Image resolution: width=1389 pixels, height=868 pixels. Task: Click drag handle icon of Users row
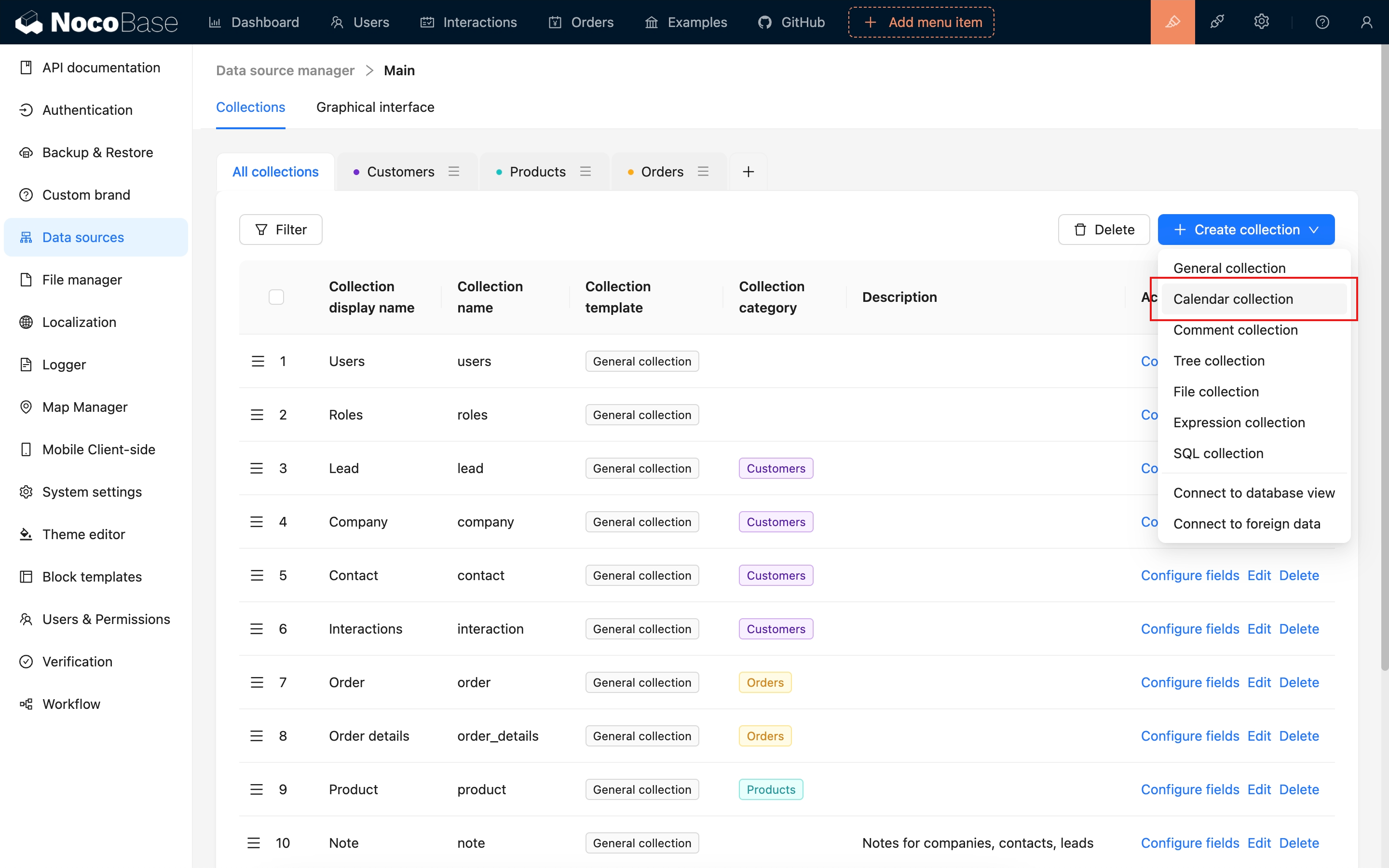pos(258,361)
